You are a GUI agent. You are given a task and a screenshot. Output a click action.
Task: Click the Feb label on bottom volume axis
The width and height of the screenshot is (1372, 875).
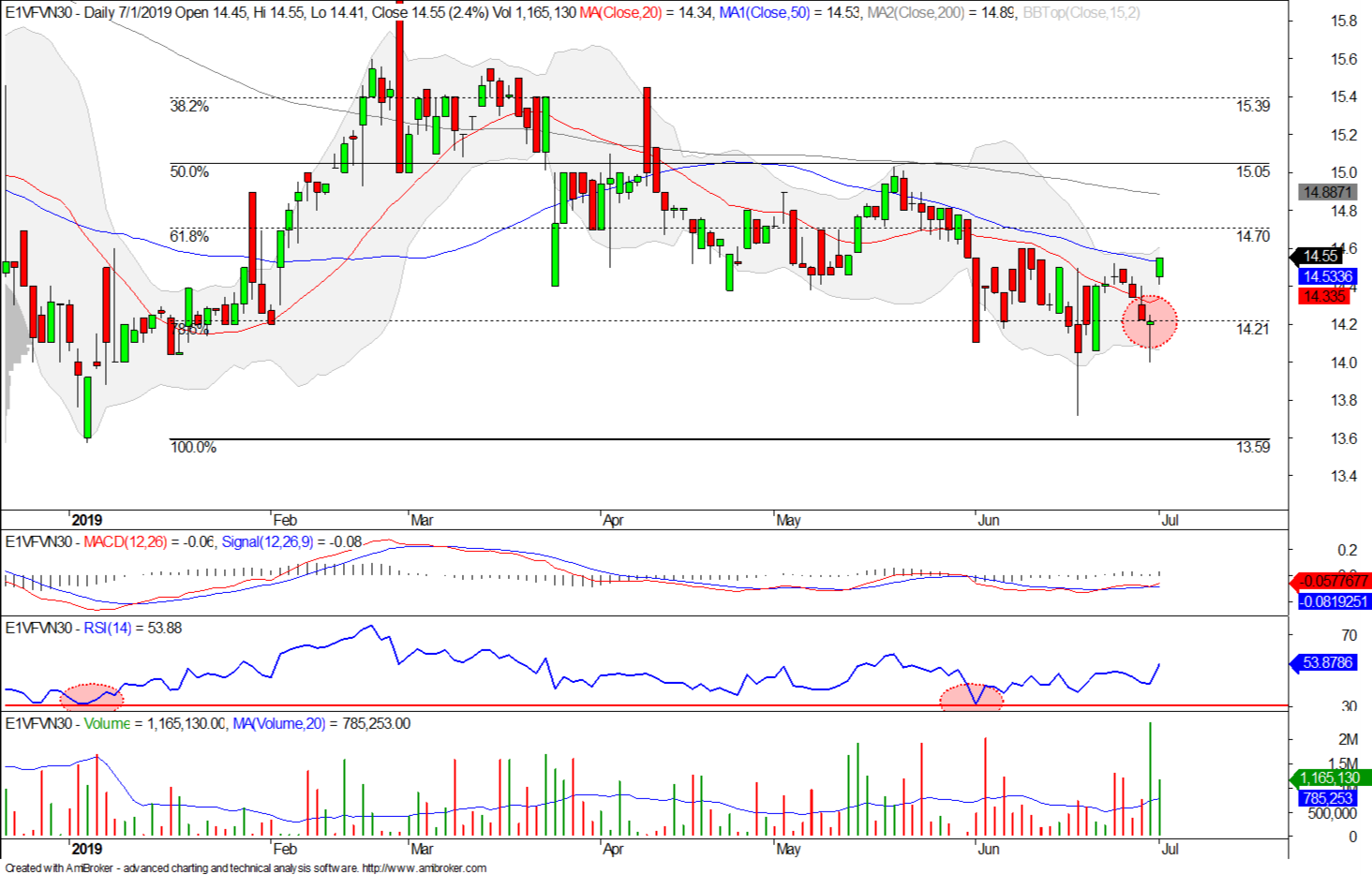[285, 850]
